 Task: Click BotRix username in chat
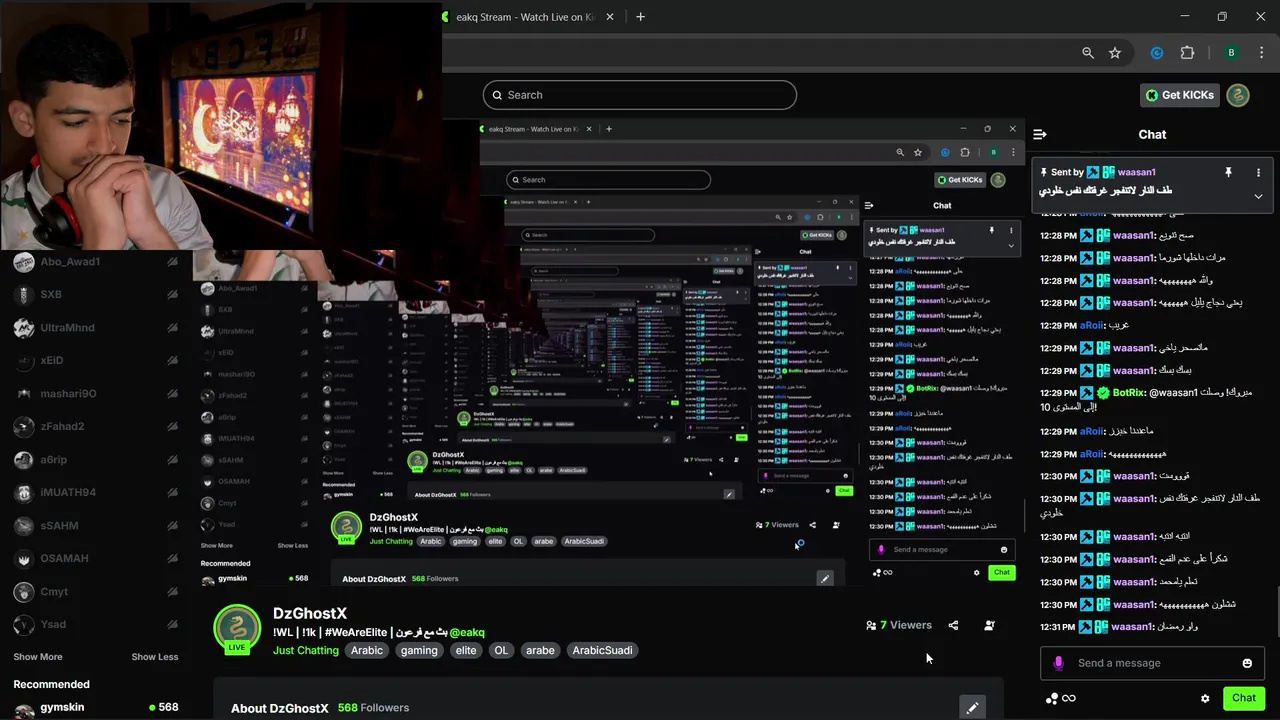pyautogui.click(x=1128, y=393)
